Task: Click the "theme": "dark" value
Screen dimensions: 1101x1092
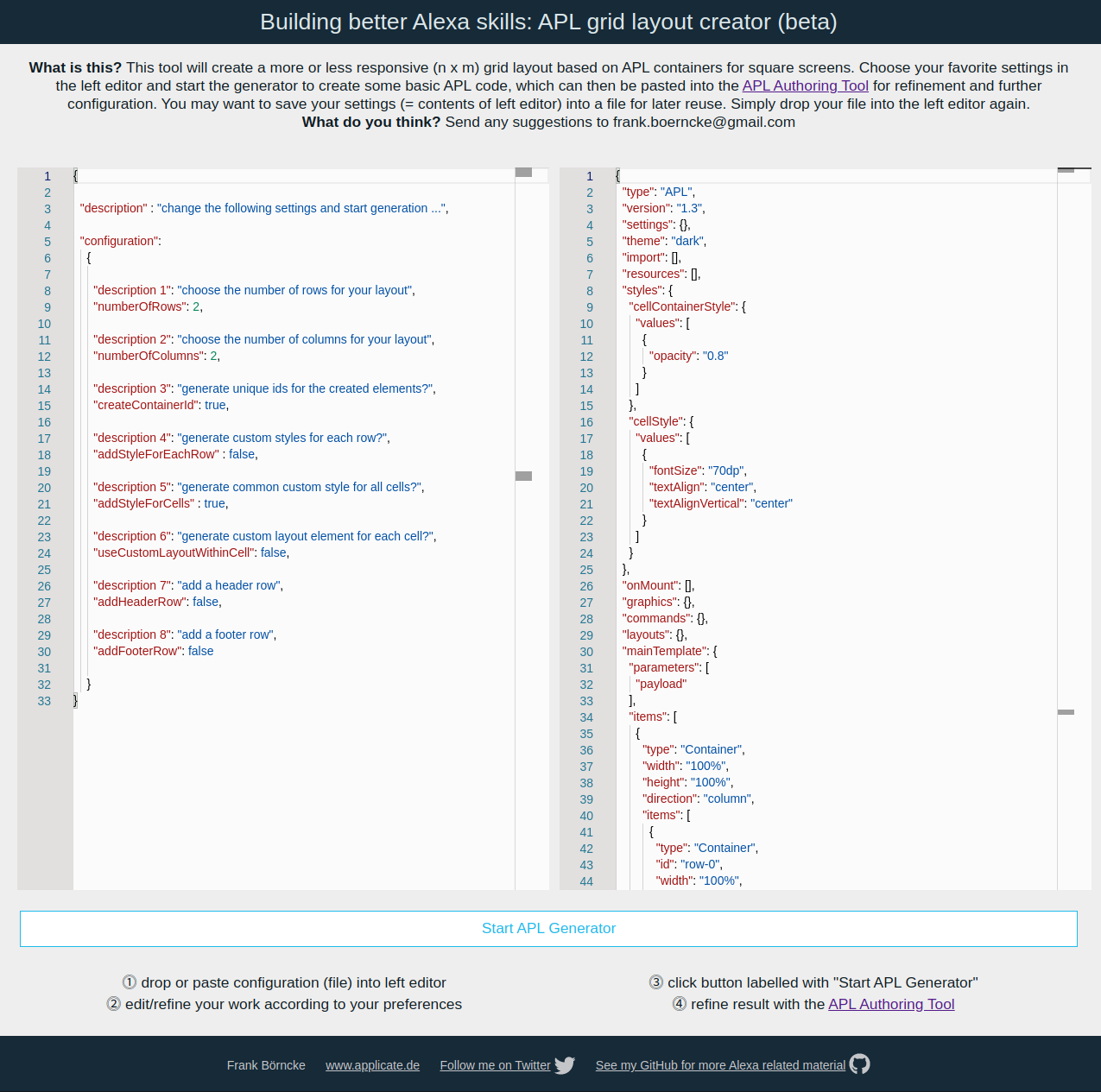Action: (688, 241)
